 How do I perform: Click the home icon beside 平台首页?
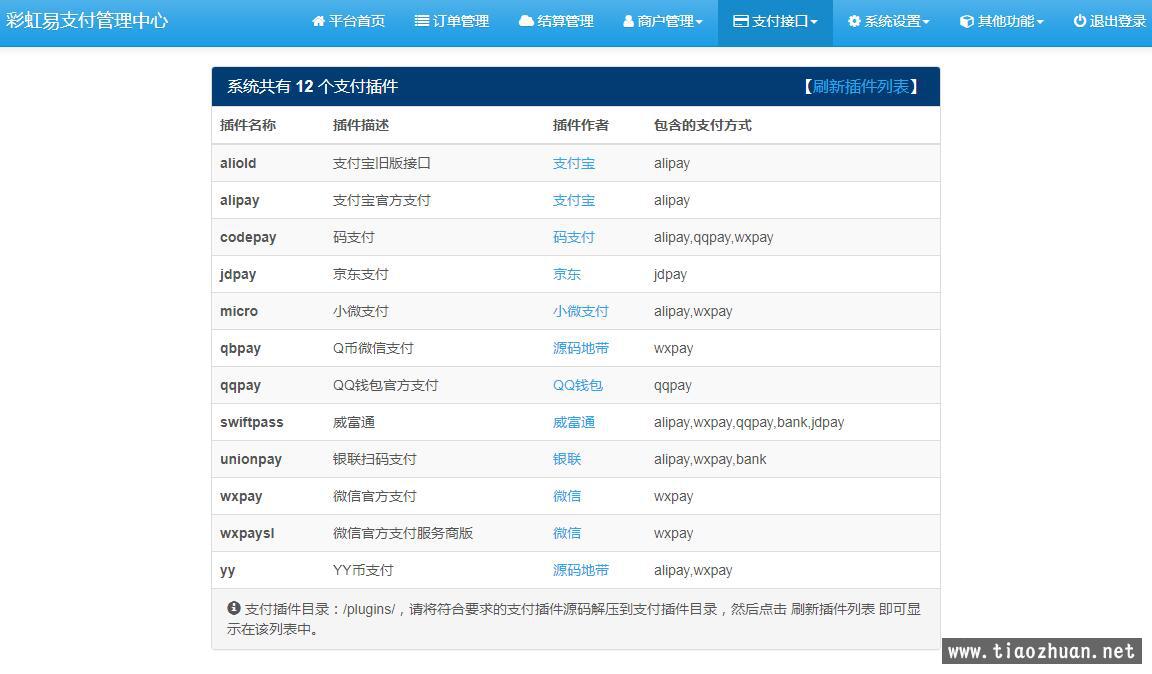[x=318, y=21]
